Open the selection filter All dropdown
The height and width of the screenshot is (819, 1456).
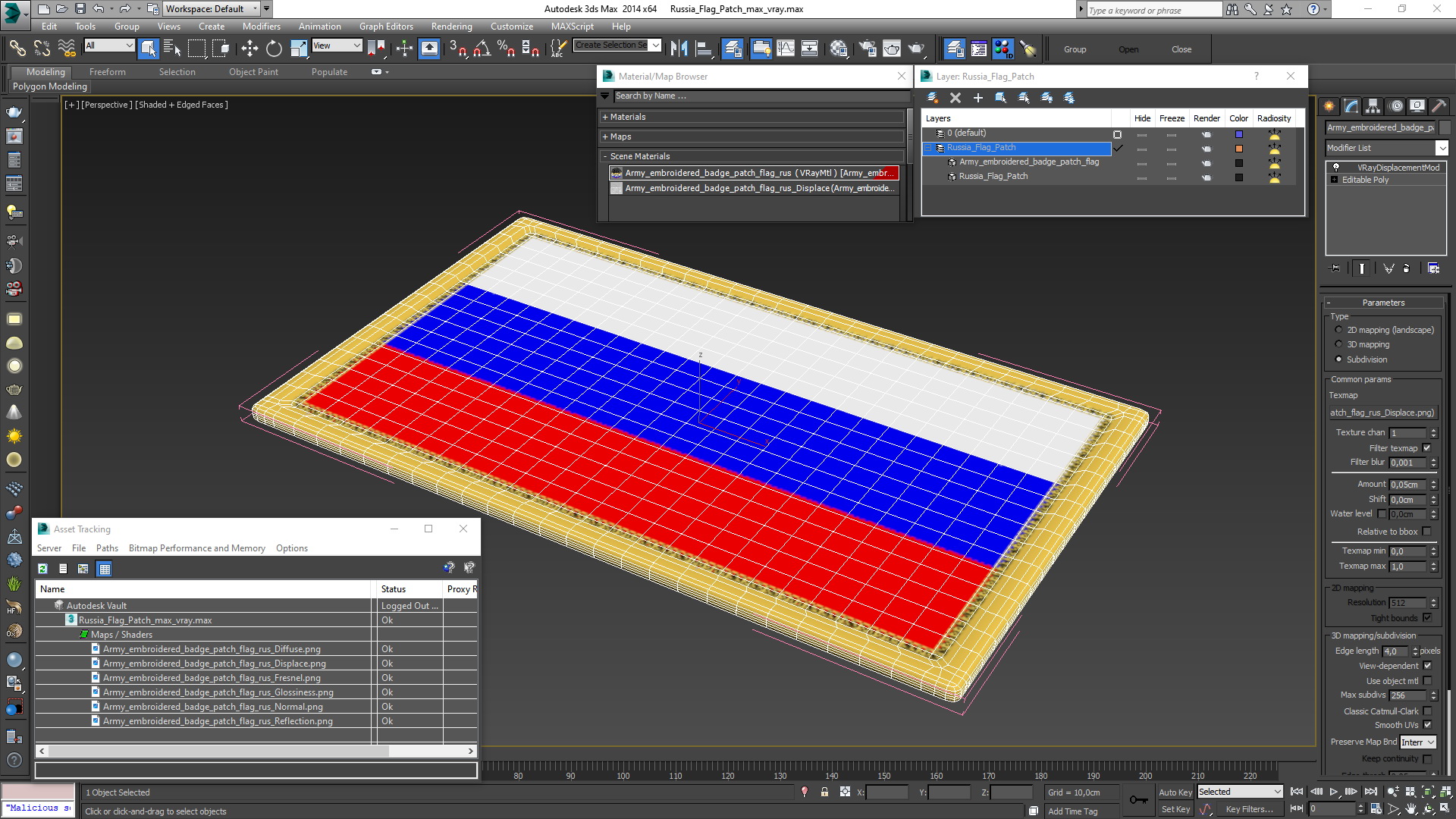109,45
